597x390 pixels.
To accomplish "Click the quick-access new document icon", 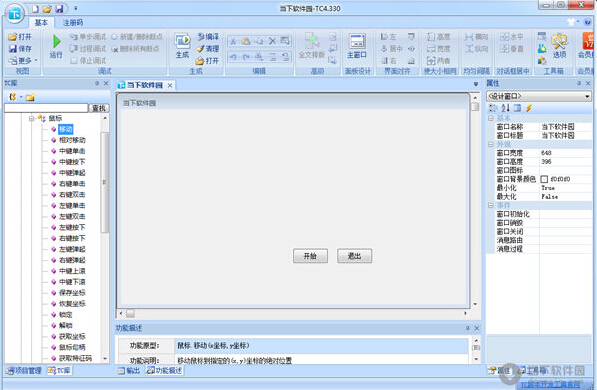I will [35, 8].
